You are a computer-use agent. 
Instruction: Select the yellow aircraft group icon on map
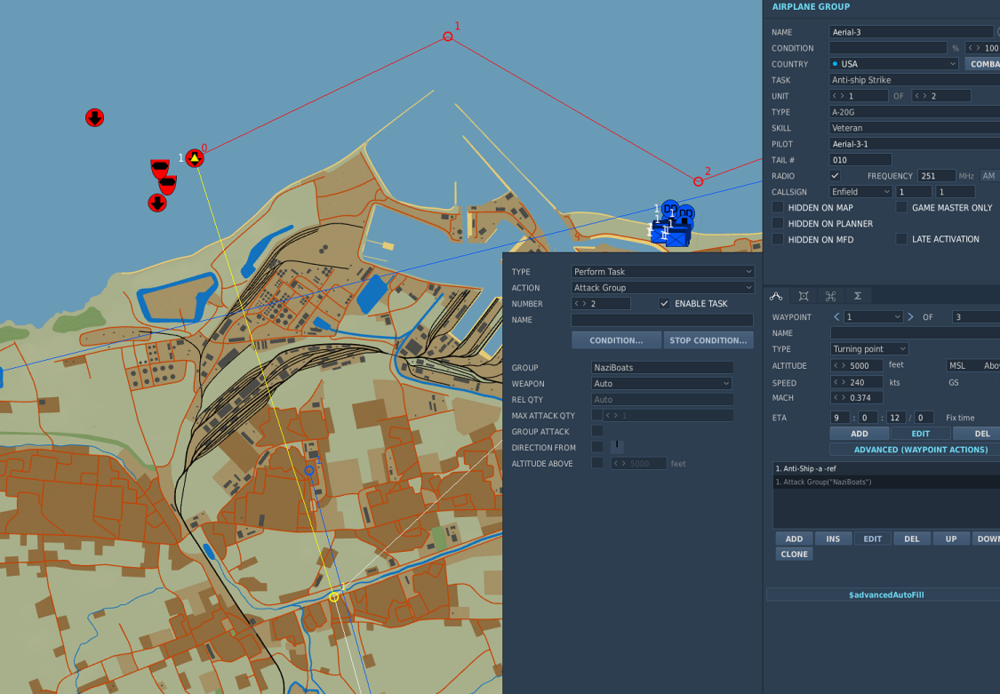(x=195, y=158)
